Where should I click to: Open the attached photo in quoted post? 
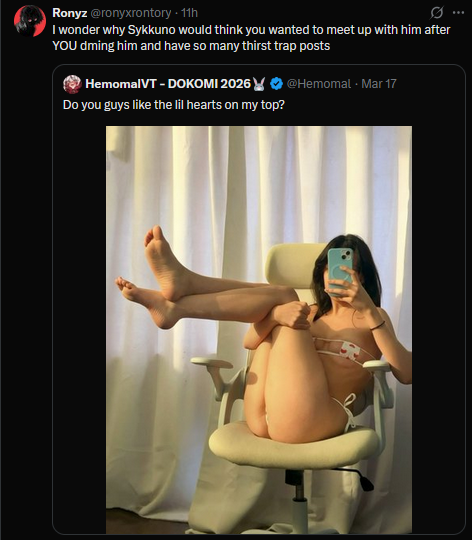(259, 330)
